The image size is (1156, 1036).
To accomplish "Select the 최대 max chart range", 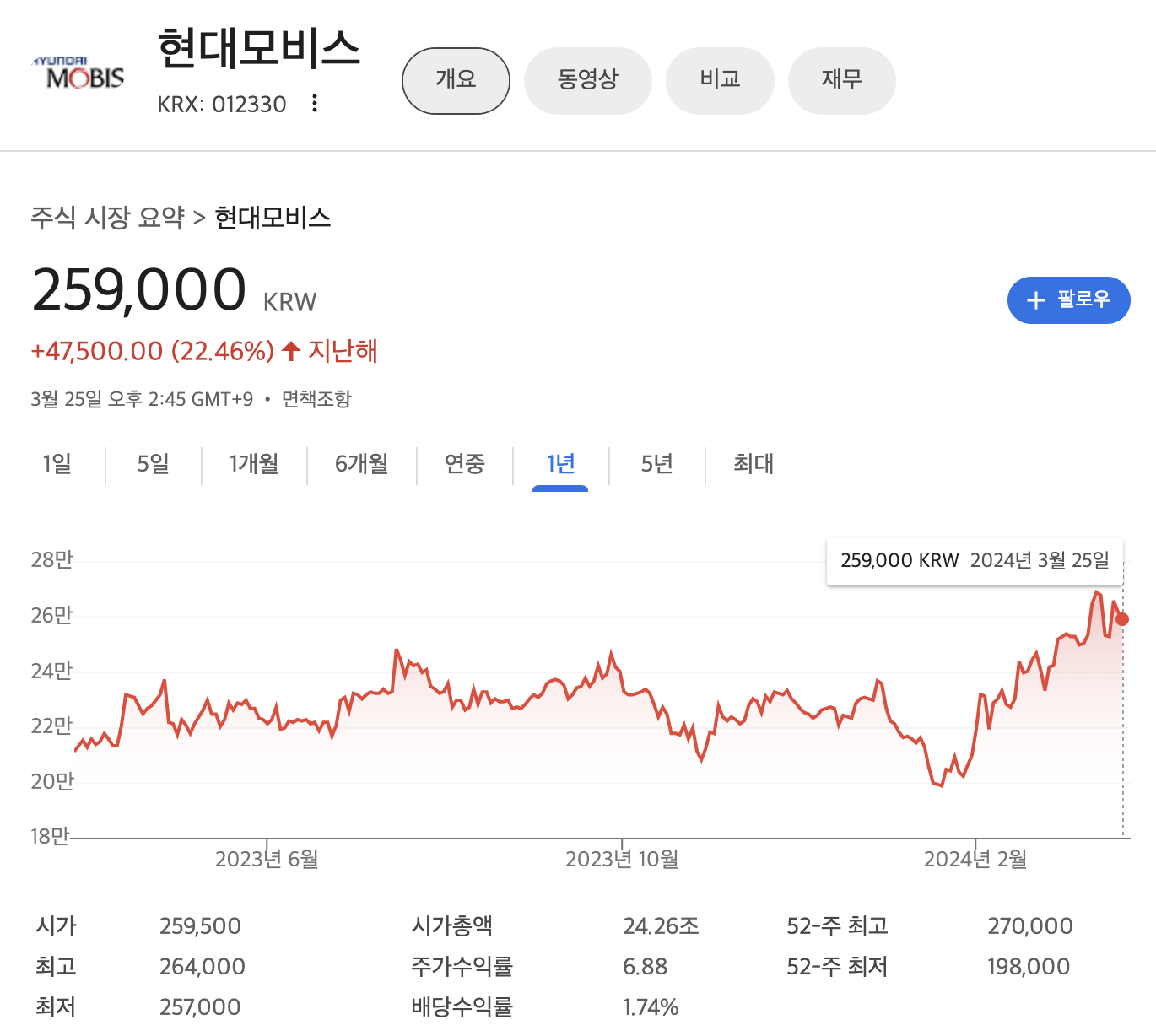I will [x=754, y=463].
